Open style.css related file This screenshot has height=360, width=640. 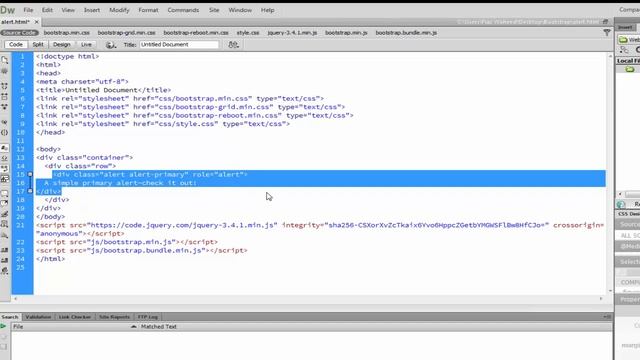[248, 33]
